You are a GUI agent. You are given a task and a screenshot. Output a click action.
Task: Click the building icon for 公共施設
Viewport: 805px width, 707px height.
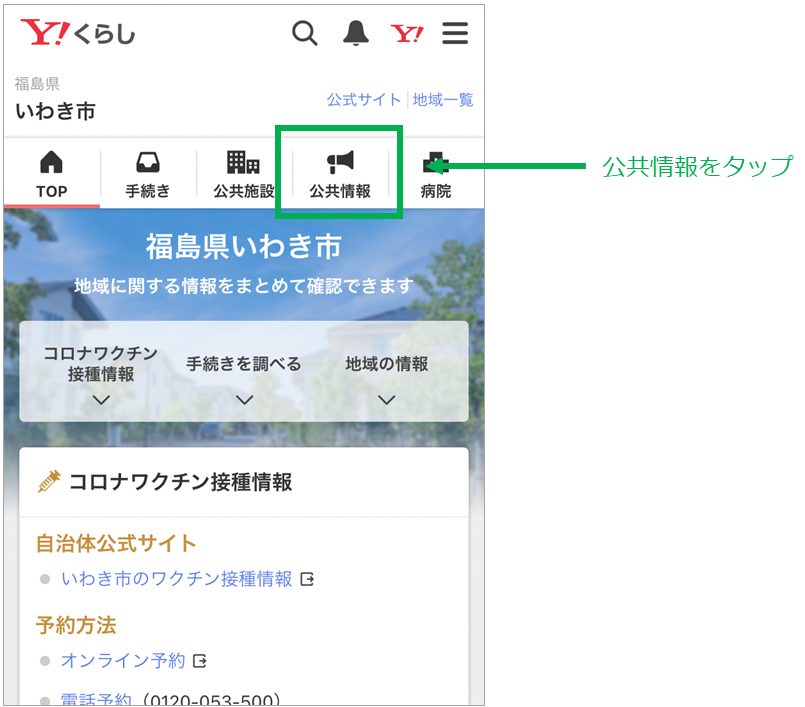pos(243,162)
